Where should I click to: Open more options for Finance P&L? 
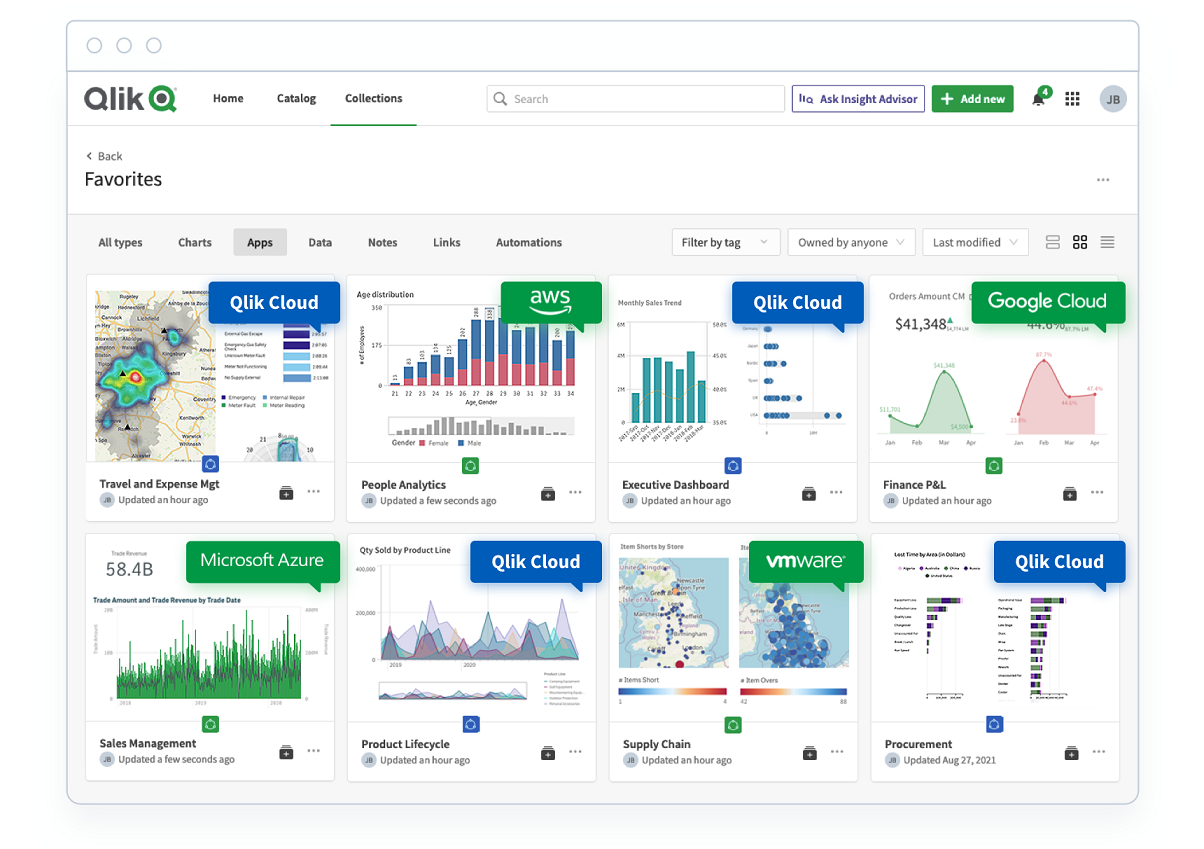point(1098,493)
